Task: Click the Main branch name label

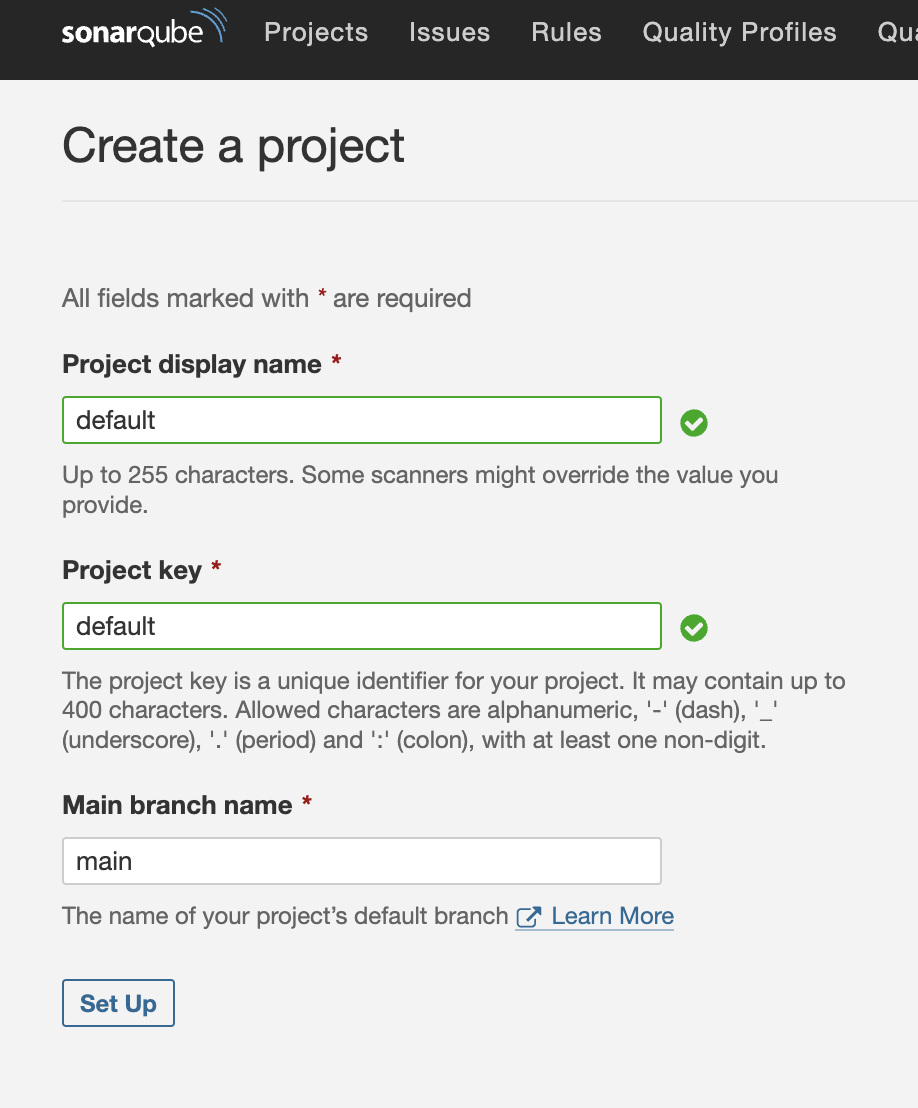Action: (177, 805)
